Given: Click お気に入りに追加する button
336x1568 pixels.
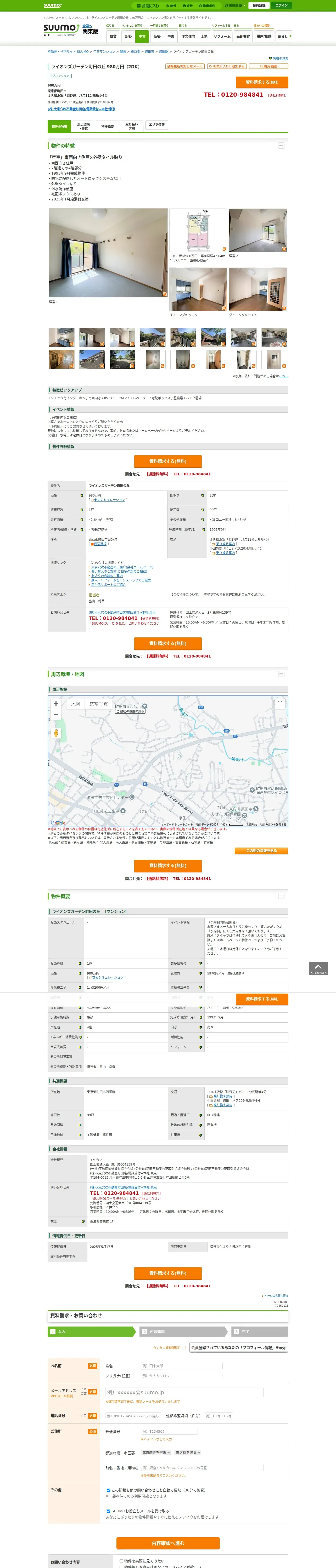Looking at the screenshot, I should [x=227, y=66].
